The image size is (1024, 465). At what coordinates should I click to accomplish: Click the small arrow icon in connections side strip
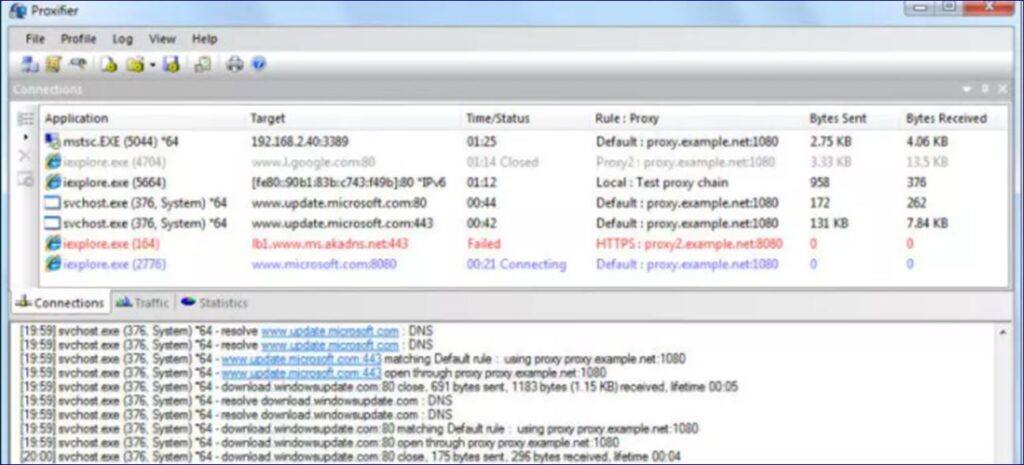[25, 137]
